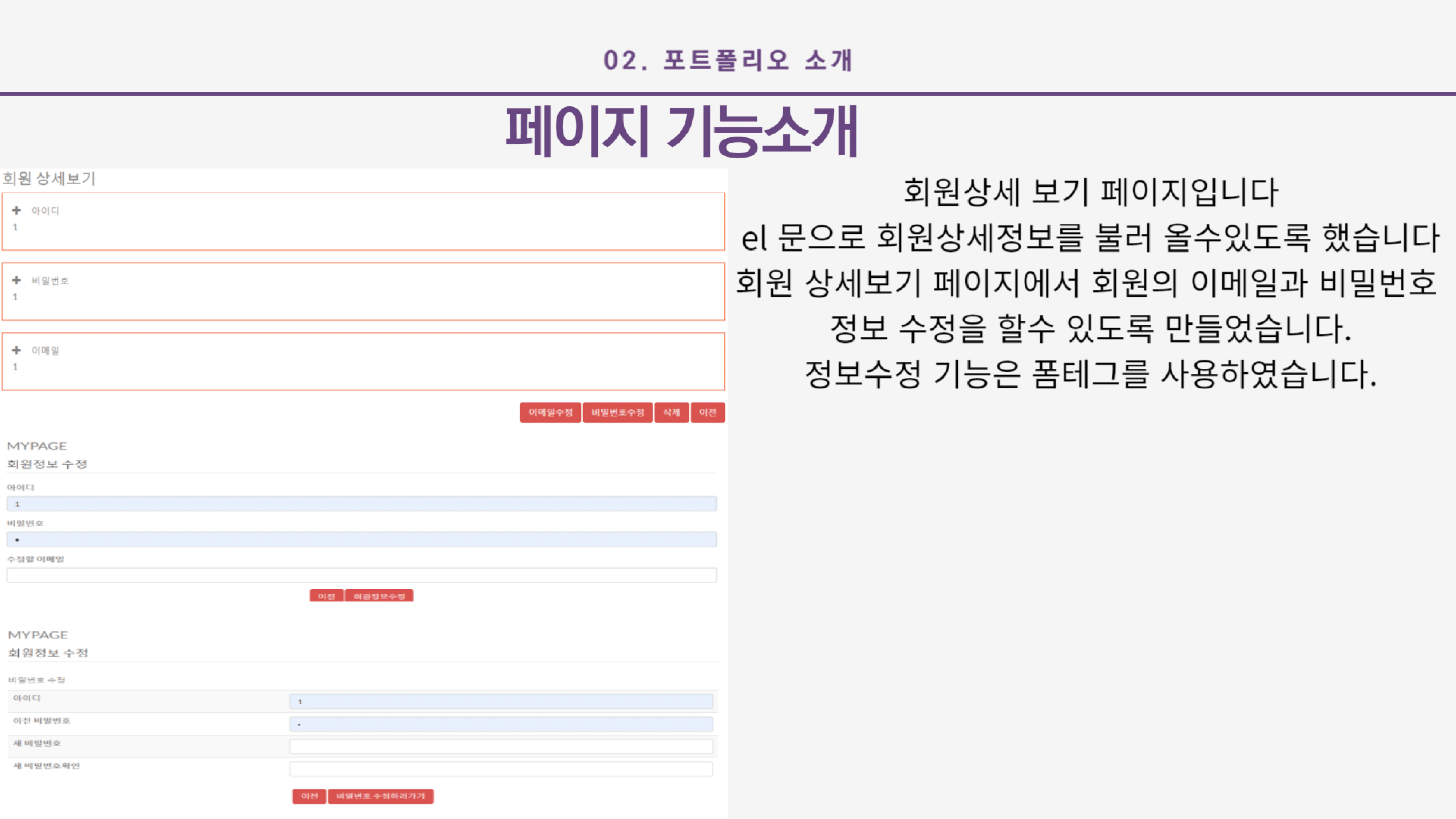The image size is (1456, 819).
Task: Click the plus icon next to 아이디
Action: pos(16,210)
